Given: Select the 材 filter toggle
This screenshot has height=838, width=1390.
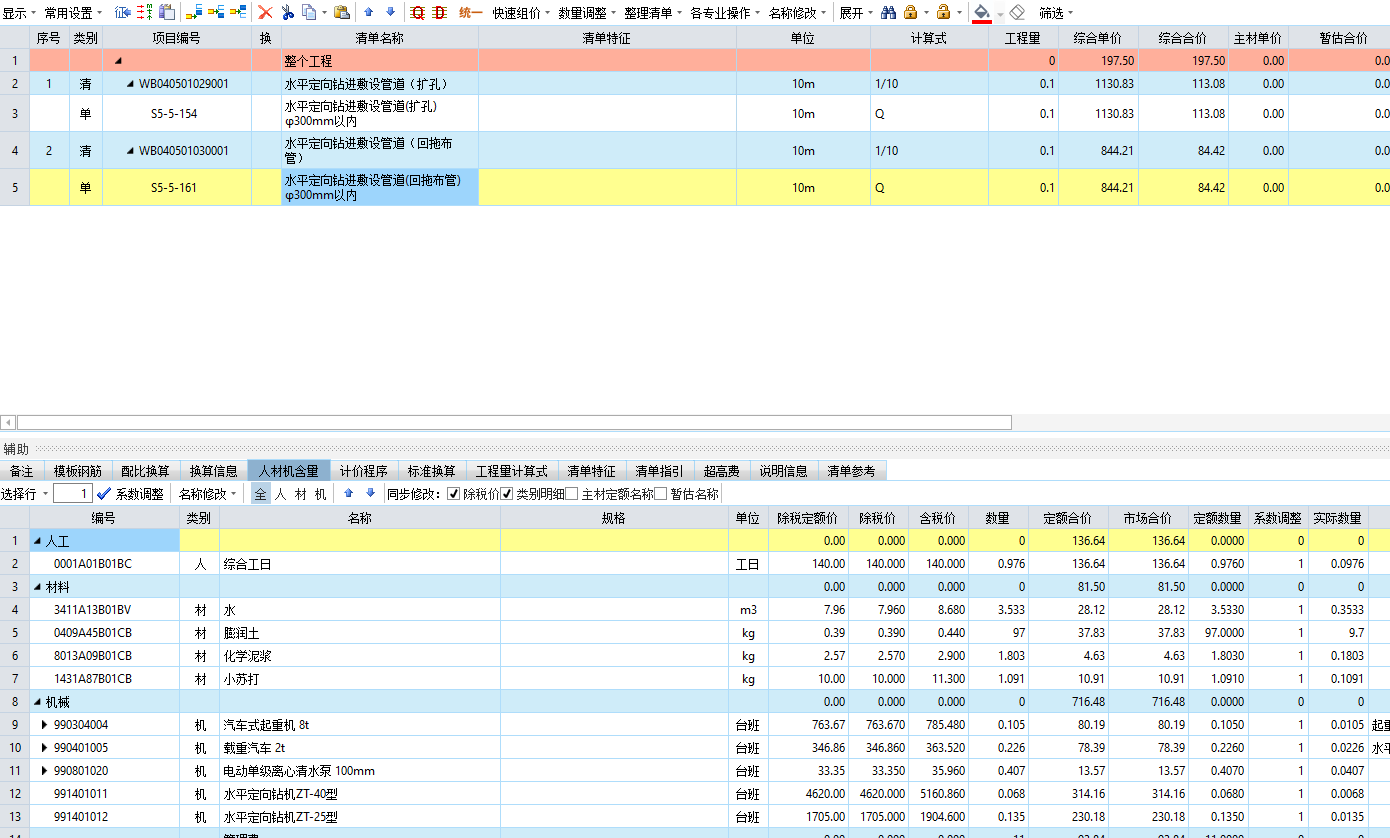Looking at the screenshot, I should click(x=300, y=494).
